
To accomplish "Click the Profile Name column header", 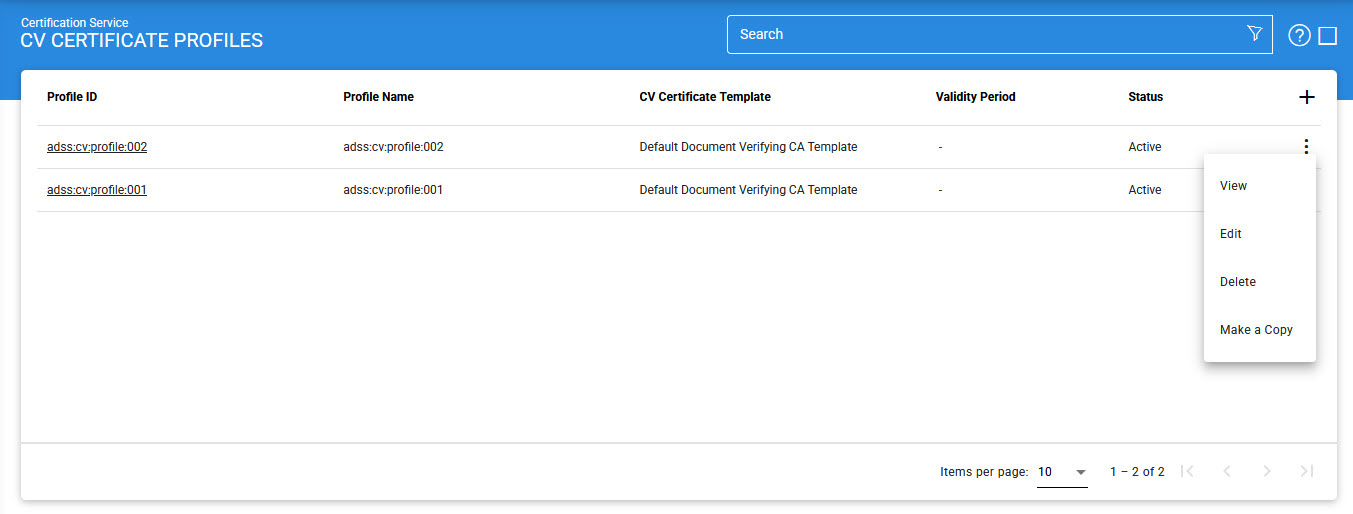I will [x=378, y=97].
